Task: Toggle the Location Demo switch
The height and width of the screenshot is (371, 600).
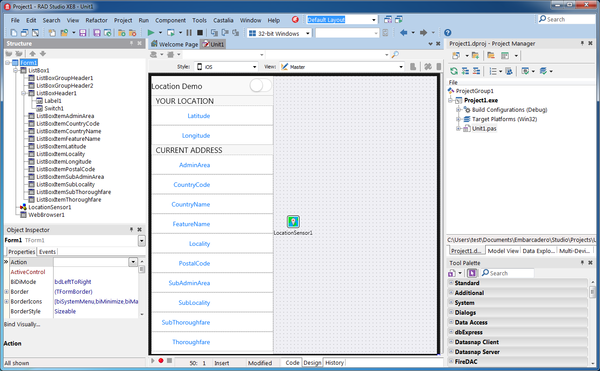Action: [x=261, y=85]
